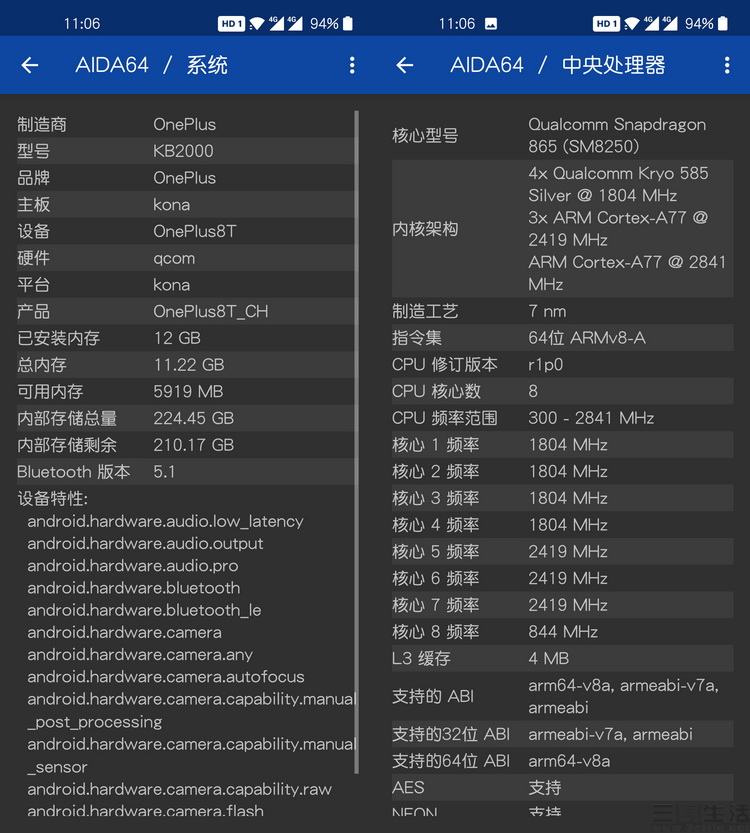Select the 核心 2 频率 row

coord(562,471)
